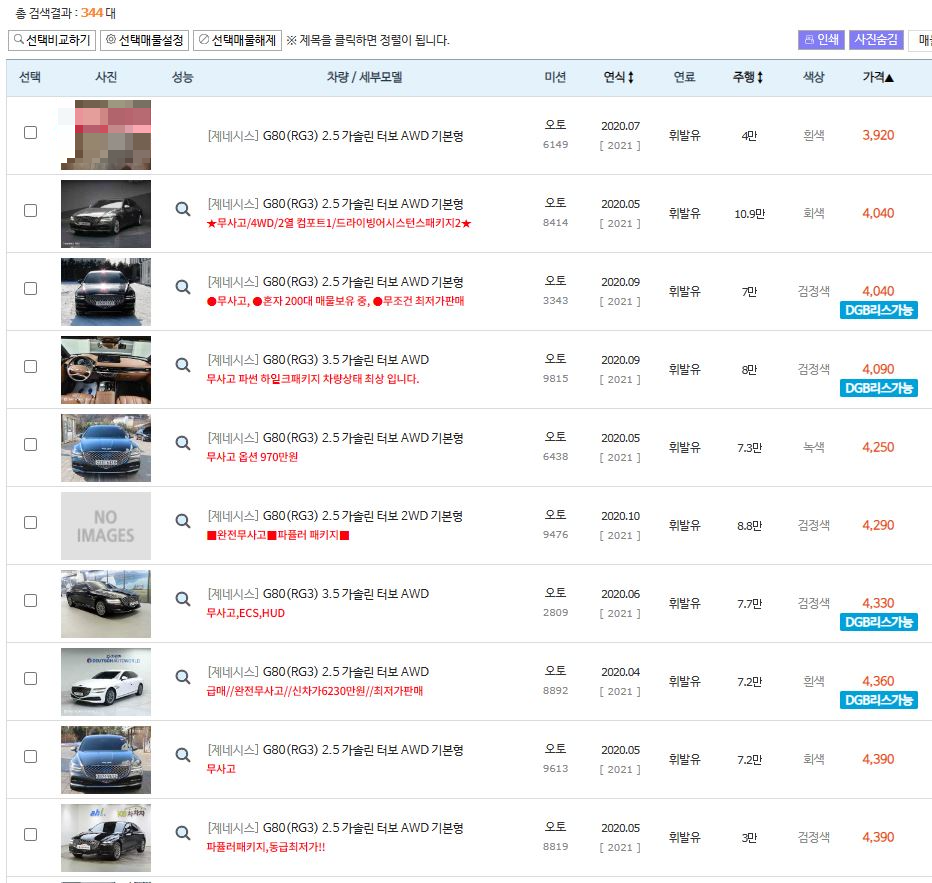Click color value 녹색
The image size is (932, 883).
click(814, 447)
